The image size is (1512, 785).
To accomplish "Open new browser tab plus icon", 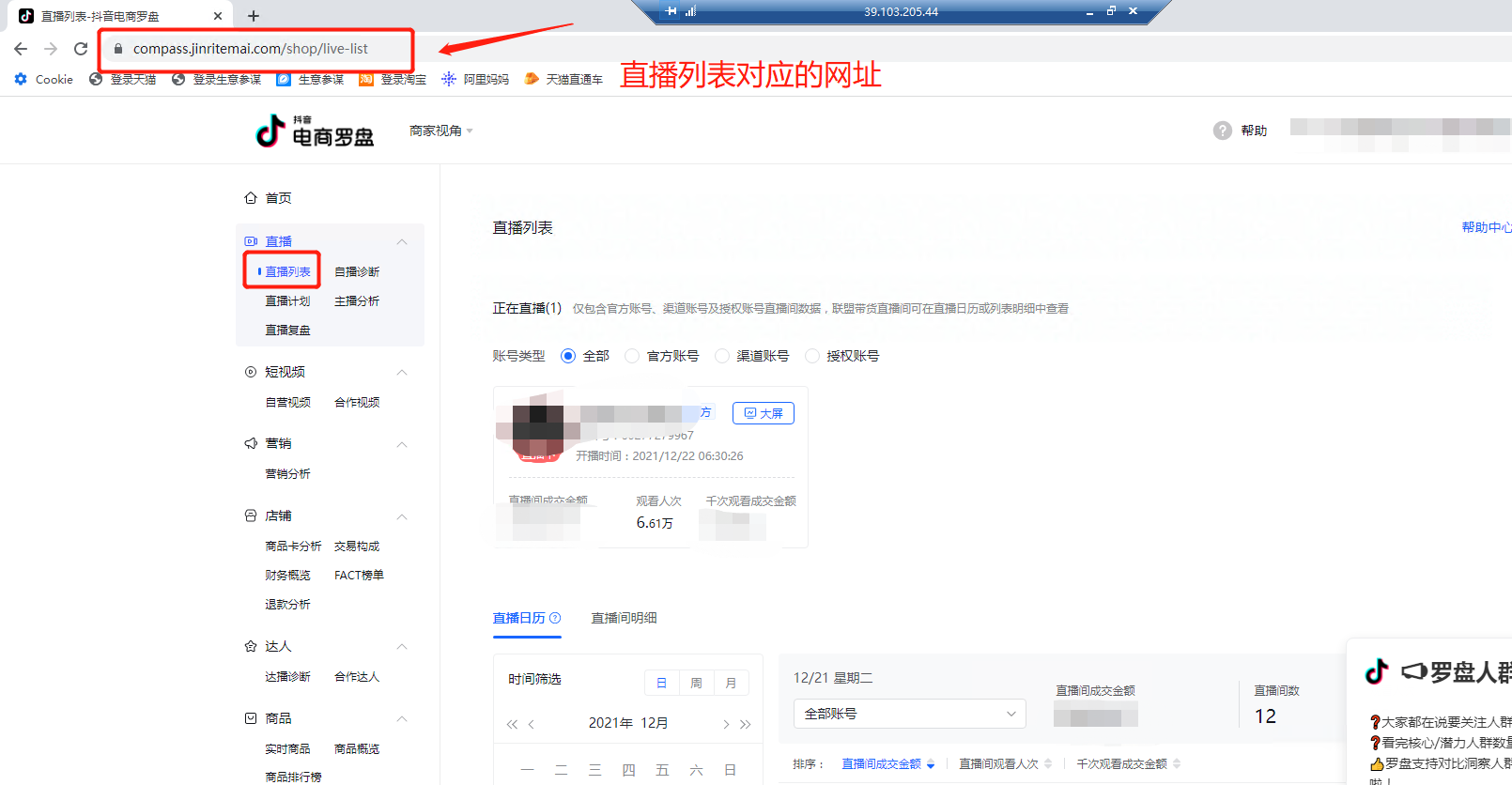I will point(254,16).
